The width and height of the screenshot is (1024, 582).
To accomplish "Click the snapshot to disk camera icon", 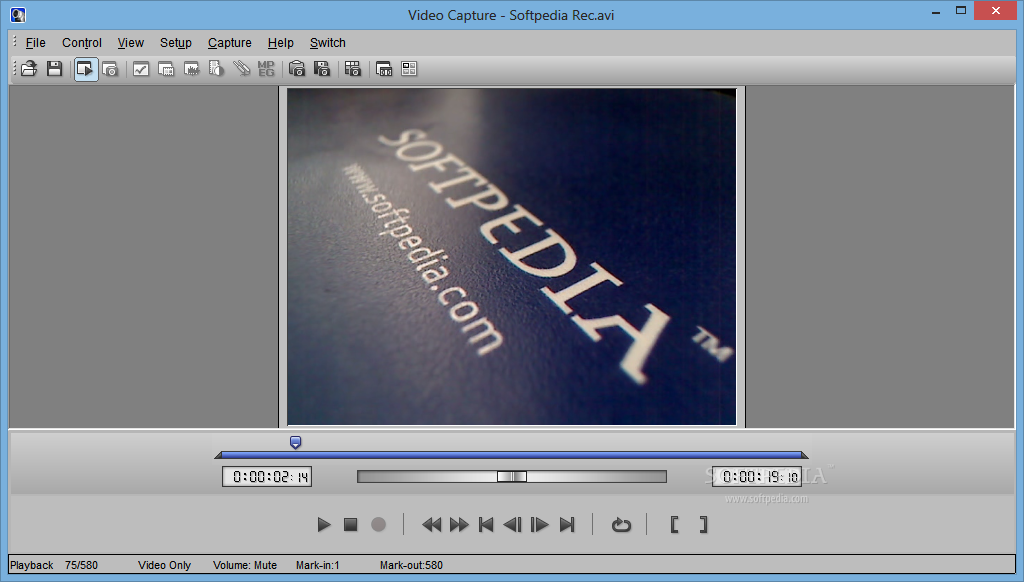I will pos(322,69).
